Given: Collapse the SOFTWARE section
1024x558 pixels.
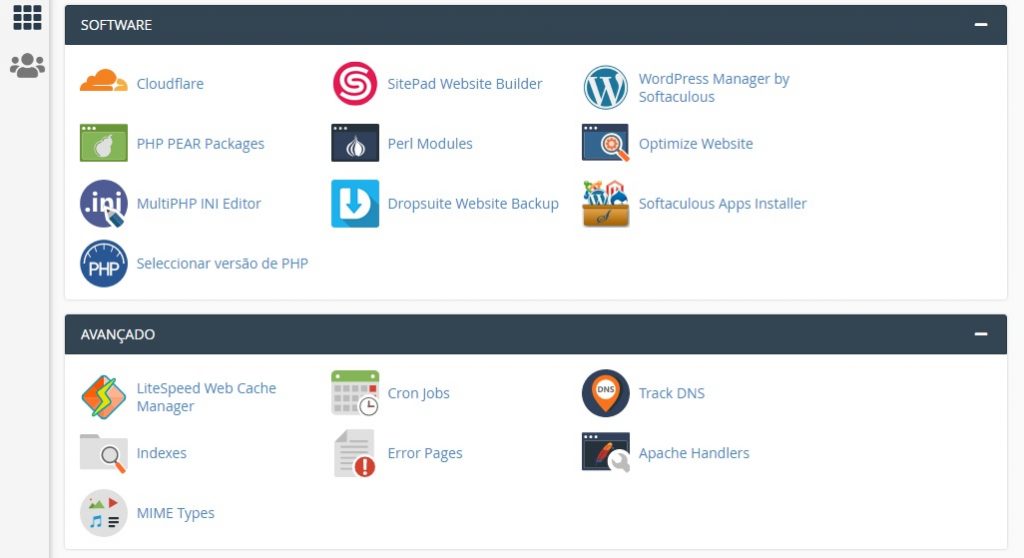Looking at the screenshot, I should point(981,25).
